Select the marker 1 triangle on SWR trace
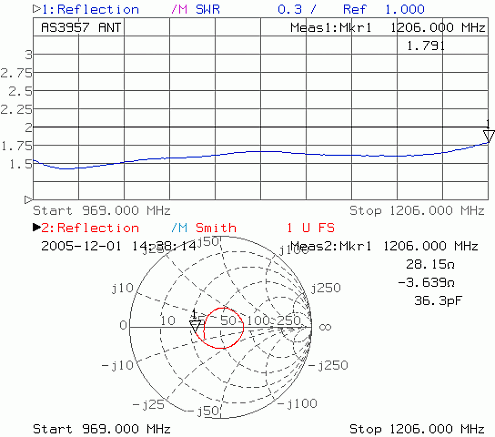This screenshot has height=437, width=495. click(489, 136)
